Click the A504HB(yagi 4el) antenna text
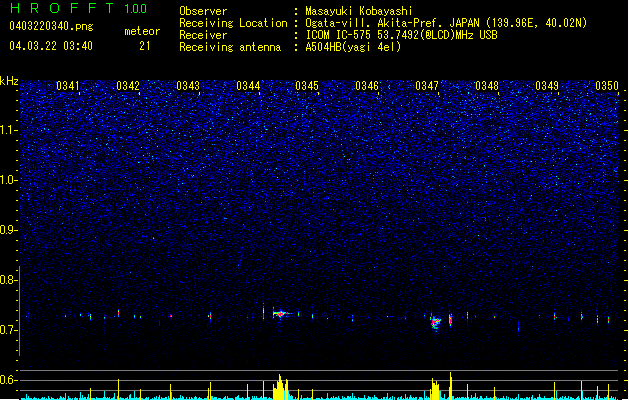 353,47
